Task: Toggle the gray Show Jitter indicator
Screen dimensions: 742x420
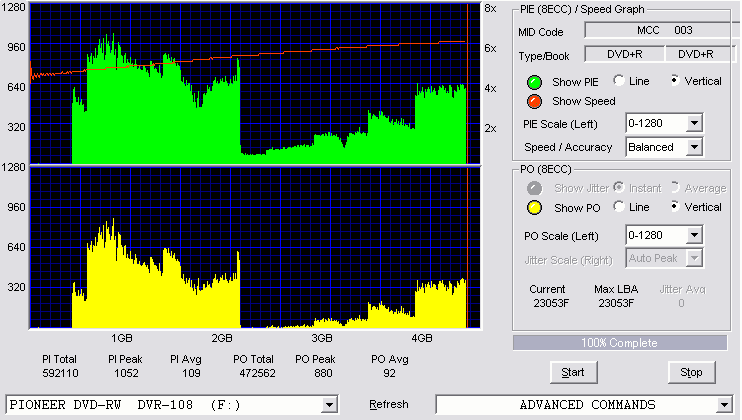Action: (x=534, y=188)
